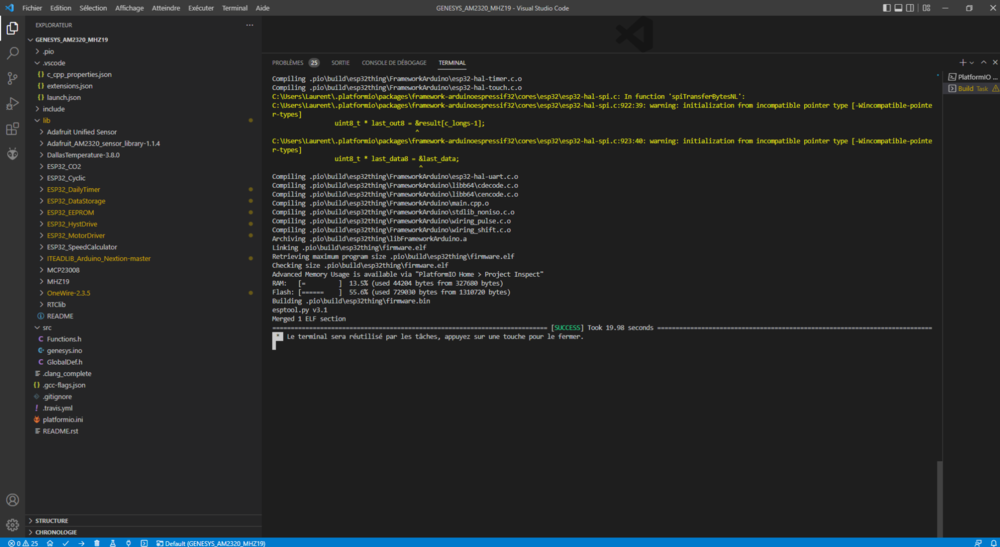Open the Accounts icon in activity bar
The image size is (1000, 547).
tap(12, 500)
